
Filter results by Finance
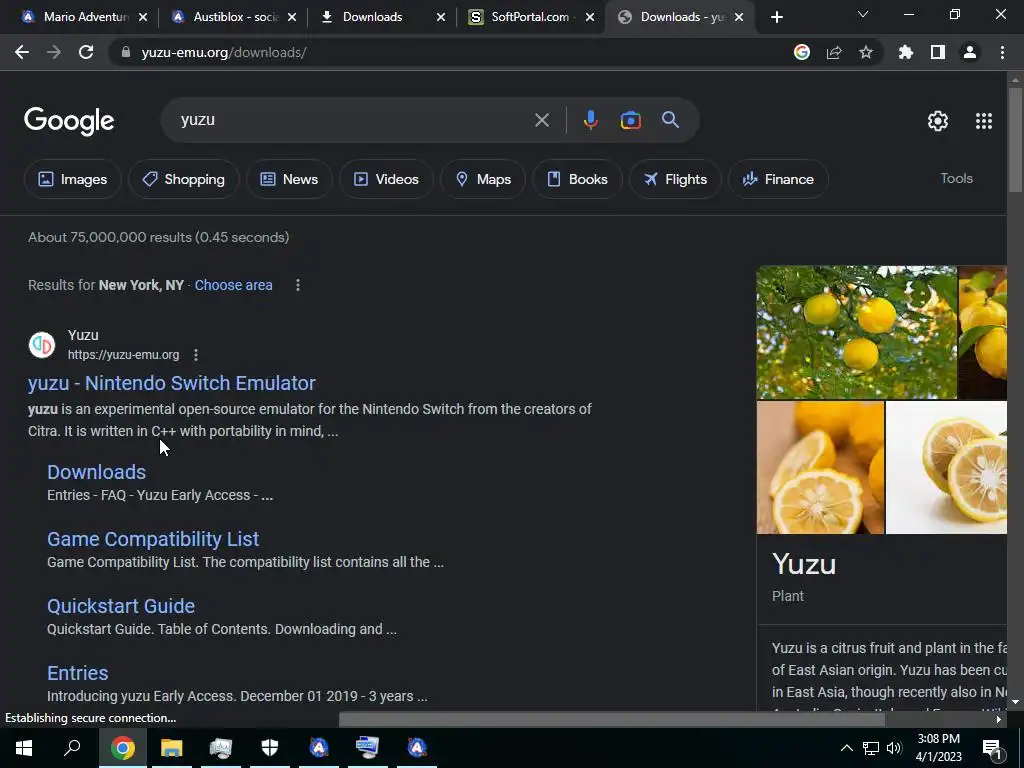778,179
